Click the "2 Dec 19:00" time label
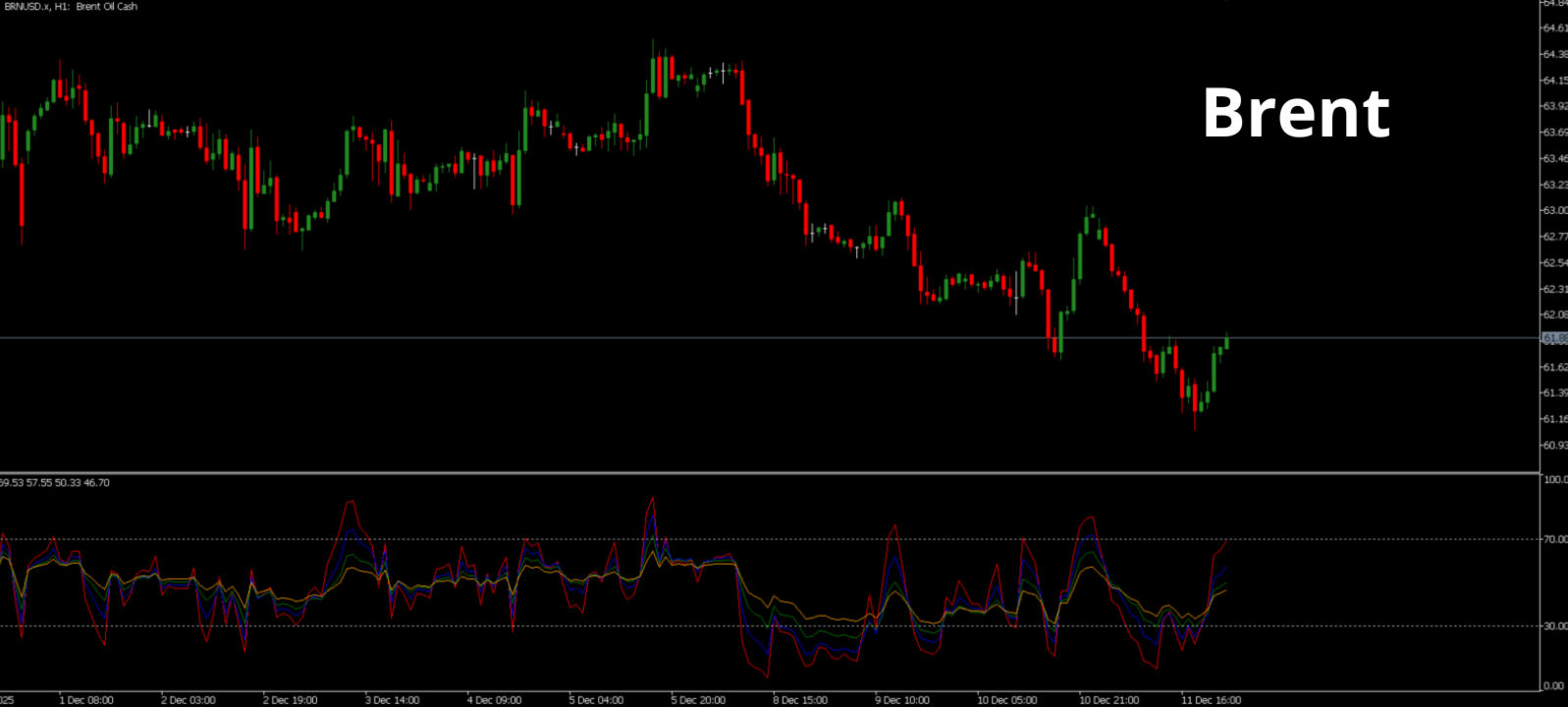 (x=291, y=700)
